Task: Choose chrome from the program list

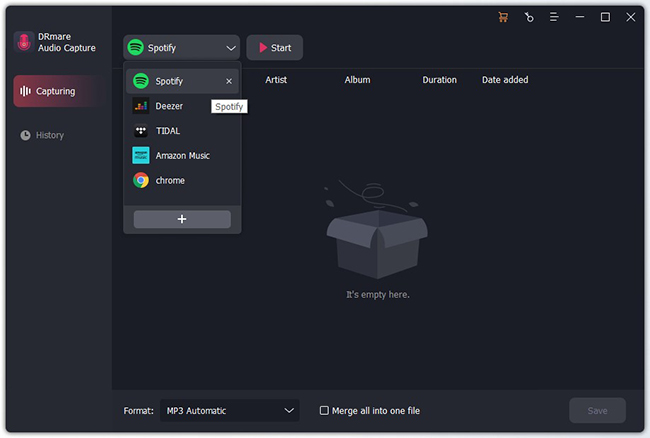Action: pyautogui.click(x=182, y=180)
